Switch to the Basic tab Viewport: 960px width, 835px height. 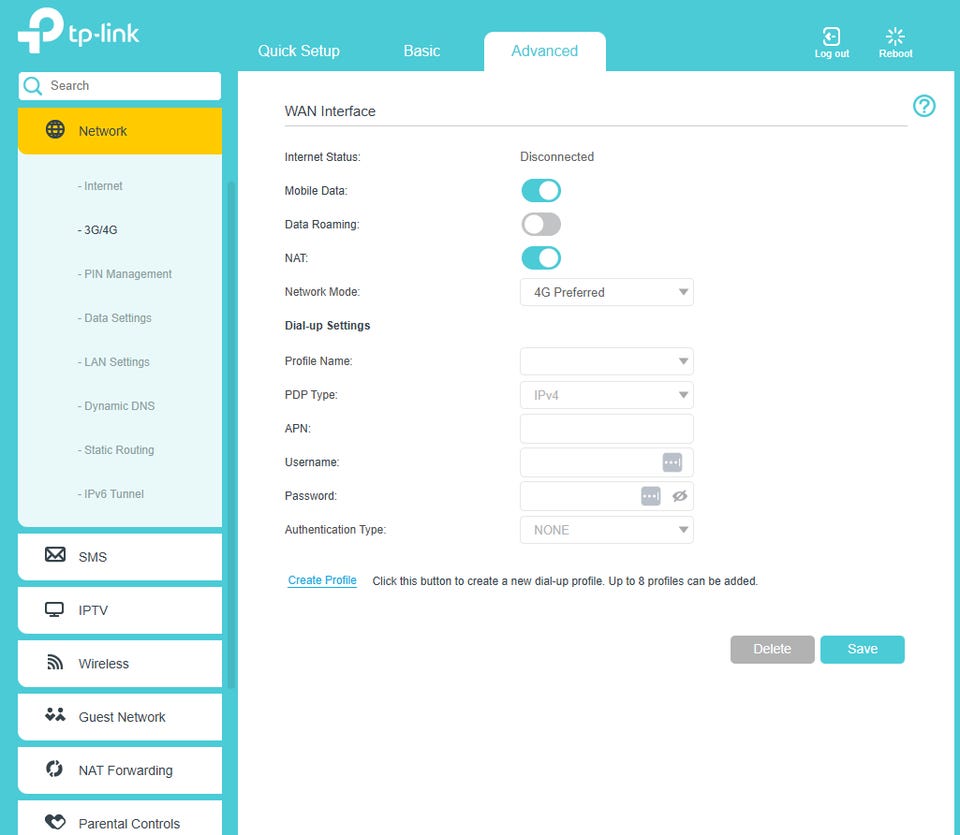421,51
